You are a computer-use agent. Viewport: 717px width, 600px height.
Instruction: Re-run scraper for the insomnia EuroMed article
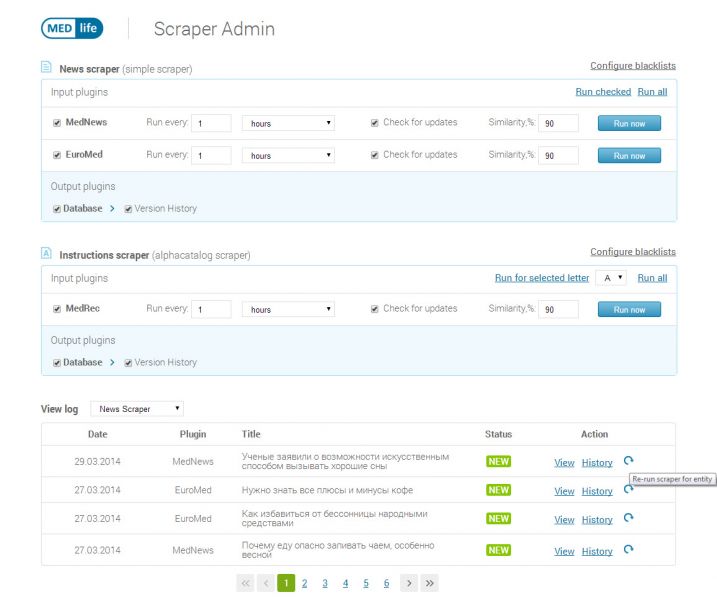point(628,518)
